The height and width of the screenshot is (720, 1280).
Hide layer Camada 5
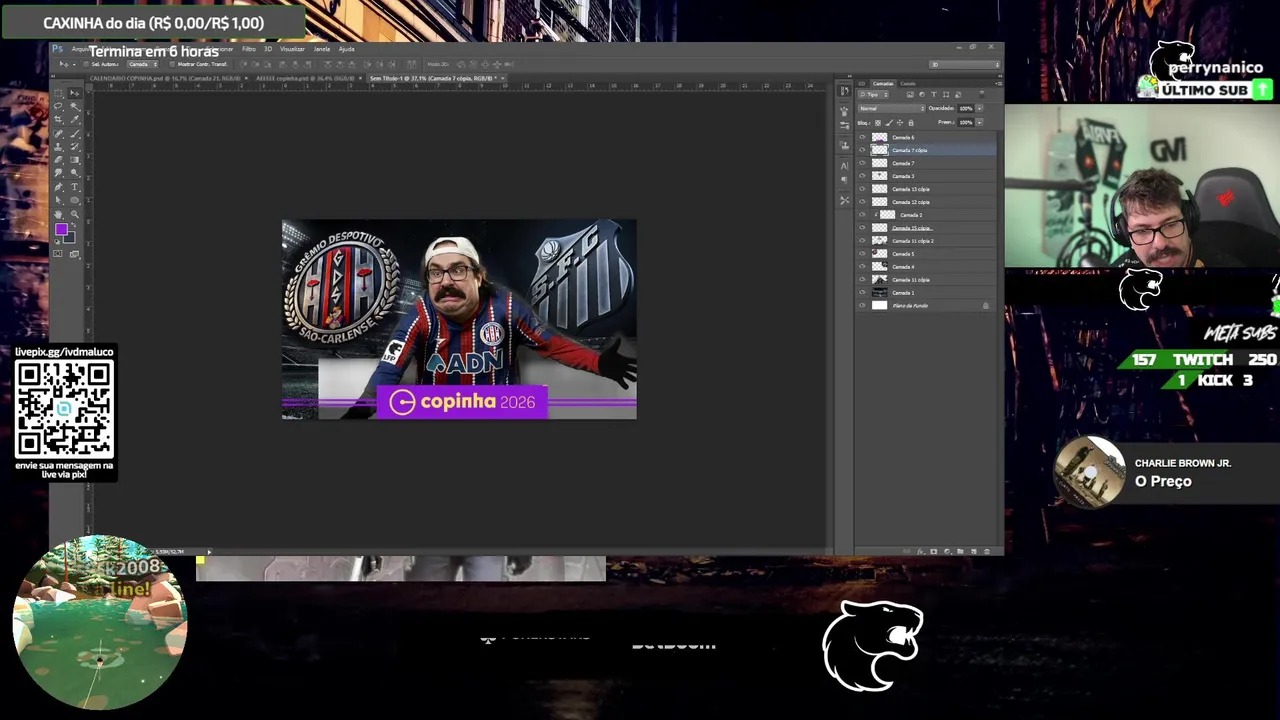pyautogui.click(x=862, y=254)
